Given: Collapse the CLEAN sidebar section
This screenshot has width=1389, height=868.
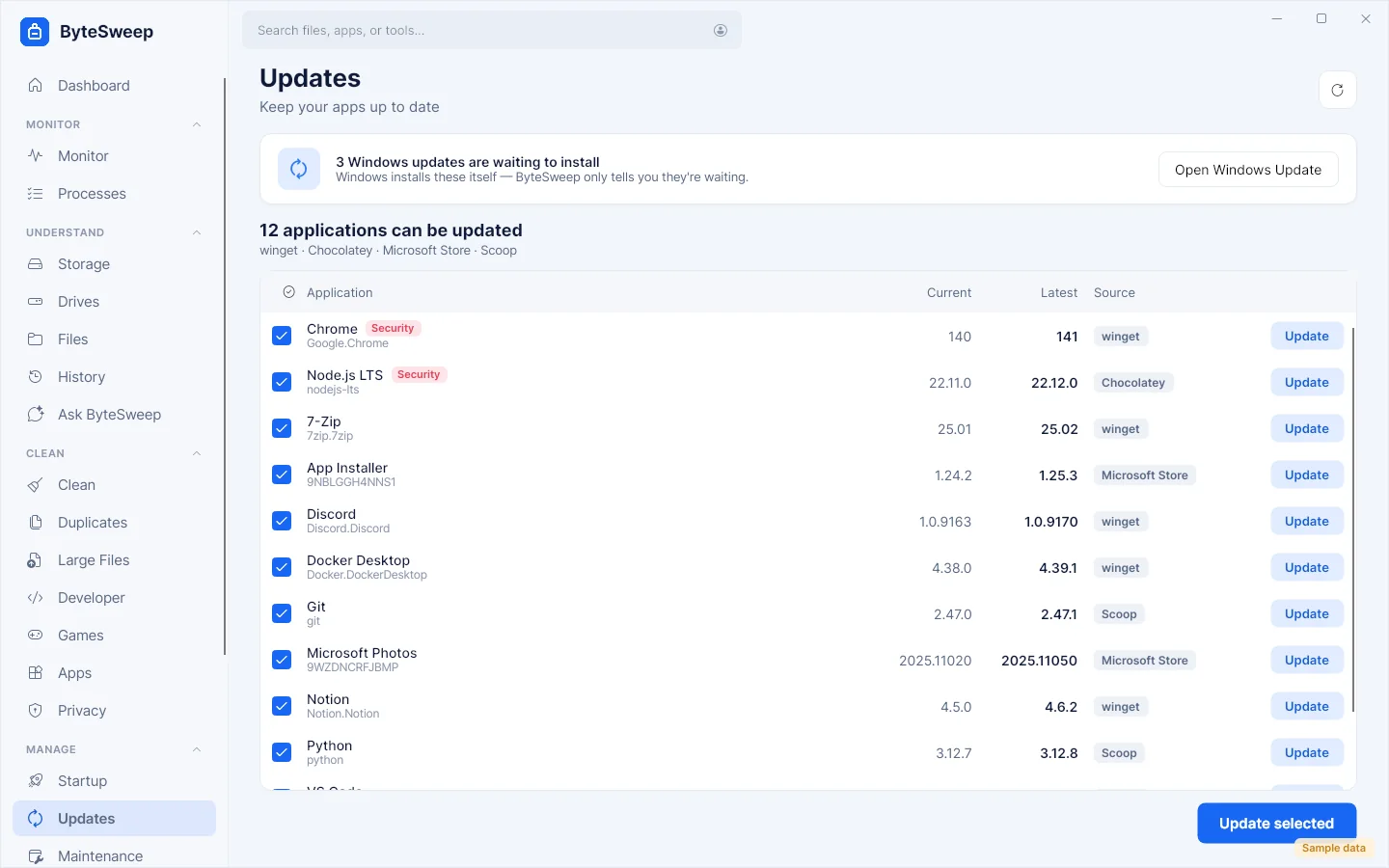Looking at the screenshot, I should pyautogui.click(x=197, y=453).
